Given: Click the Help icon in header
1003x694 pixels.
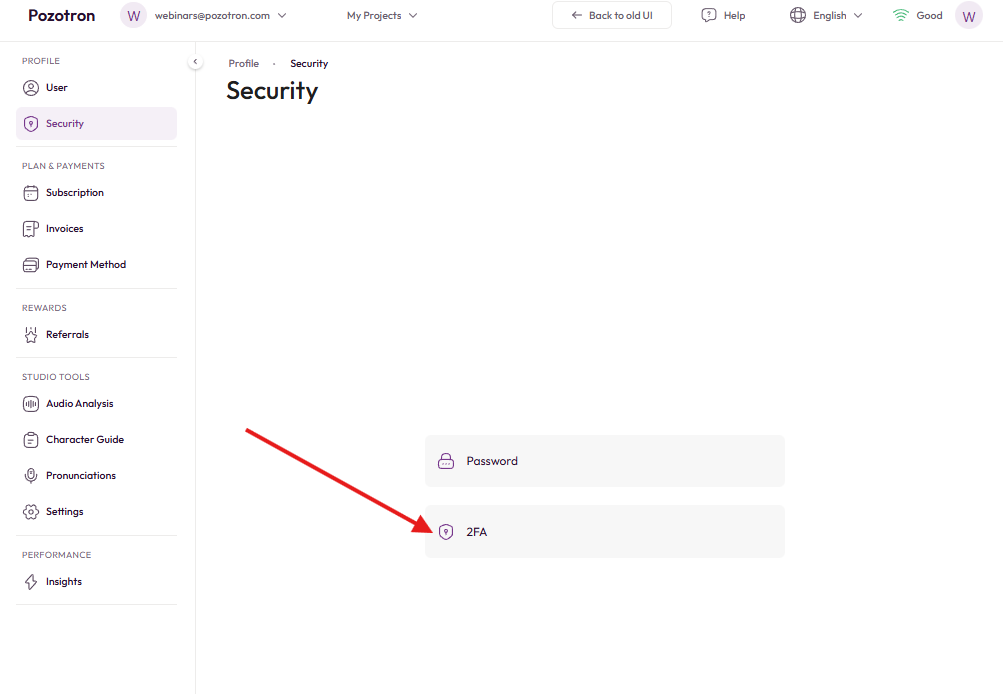Looking at the screenshot, I should pos(709,16).
